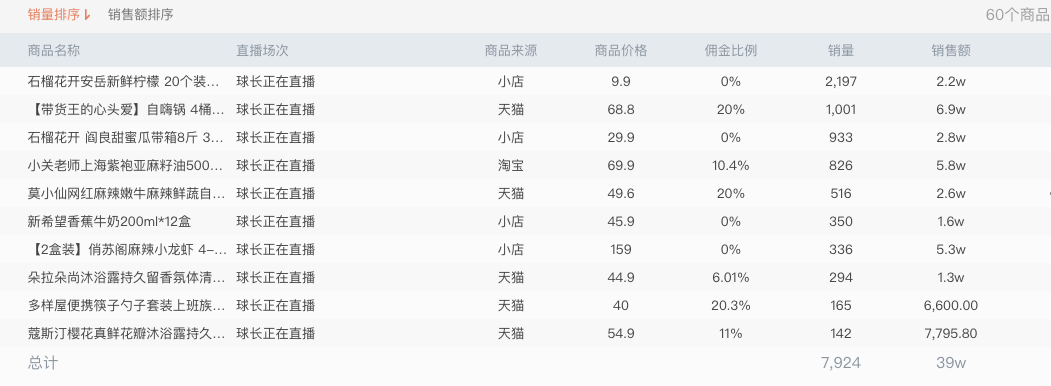This screenshot has width=1051, height=386.
Task: Open 俏苏阁麻辣小龙虾 product
Action: pyautogui.click(x=127, y=249)
